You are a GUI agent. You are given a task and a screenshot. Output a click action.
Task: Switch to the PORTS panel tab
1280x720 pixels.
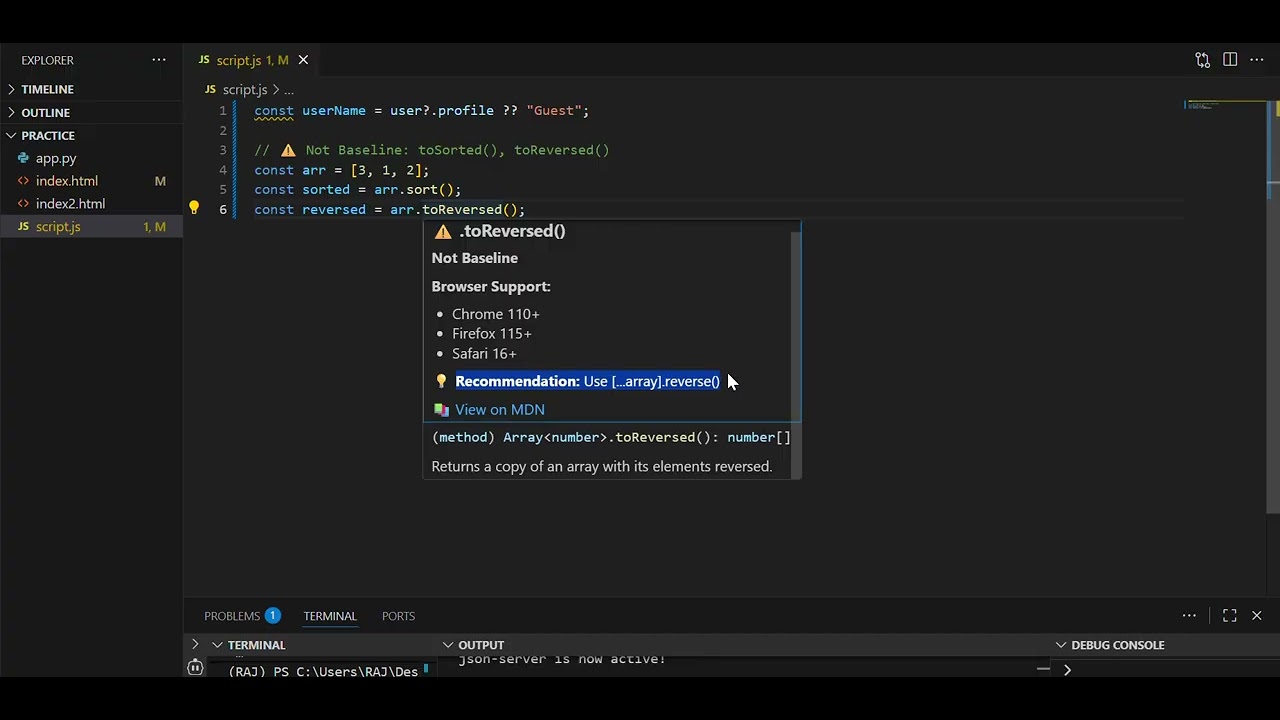tap(398, 616)
